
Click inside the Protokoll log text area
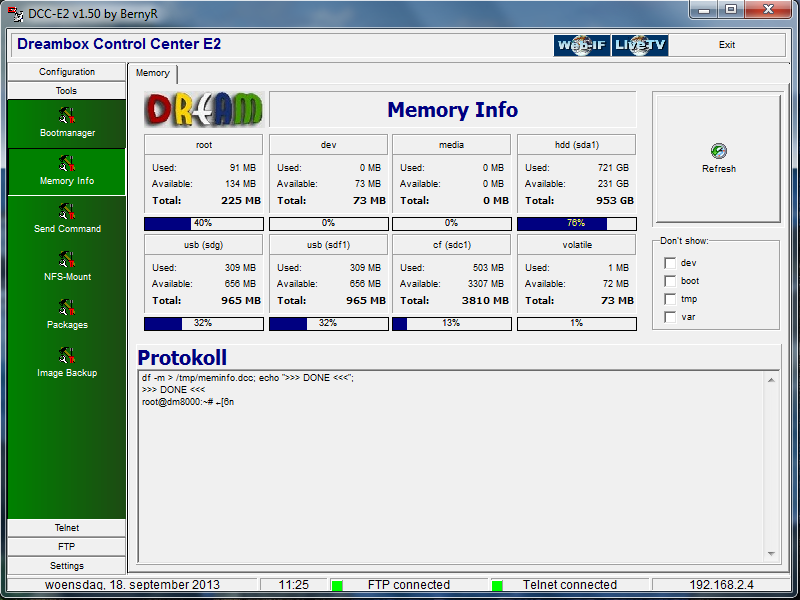coord(452,467)
